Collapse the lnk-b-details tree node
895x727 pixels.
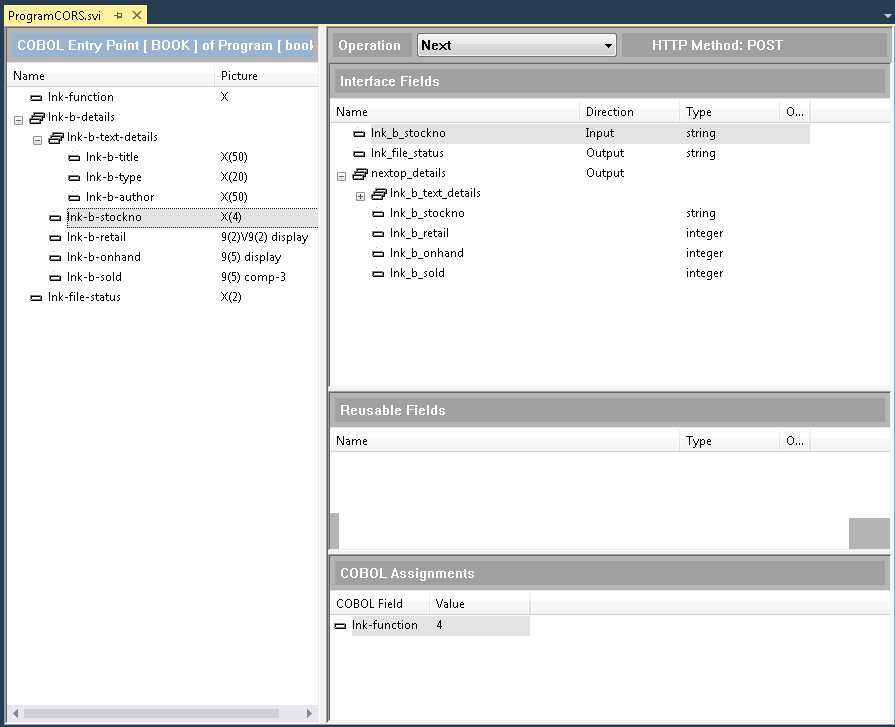[x=18, y=119]
